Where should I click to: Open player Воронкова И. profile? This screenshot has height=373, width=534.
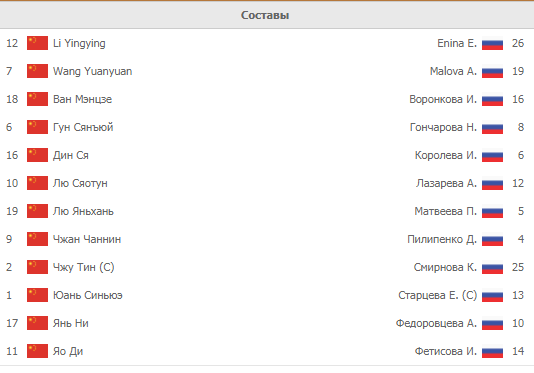click(x=443, y=99)
